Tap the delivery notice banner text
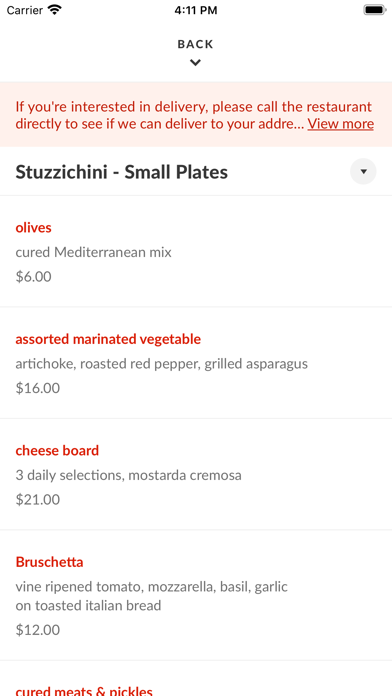Image resolution: width=392 pixels, height=696 pixels. pos(194,115)
